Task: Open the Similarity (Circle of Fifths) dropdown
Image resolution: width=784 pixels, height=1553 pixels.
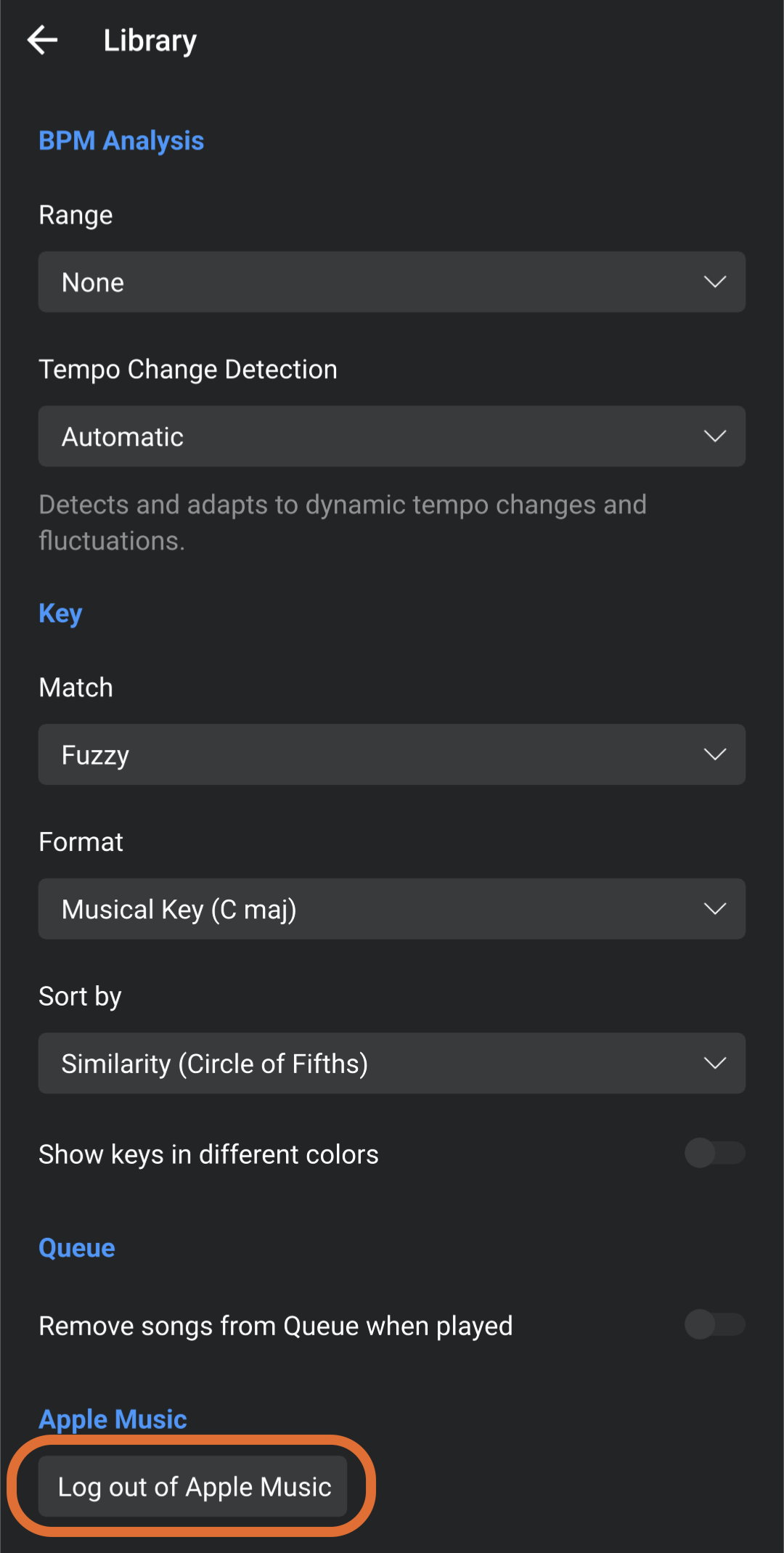Action: 391,1064
